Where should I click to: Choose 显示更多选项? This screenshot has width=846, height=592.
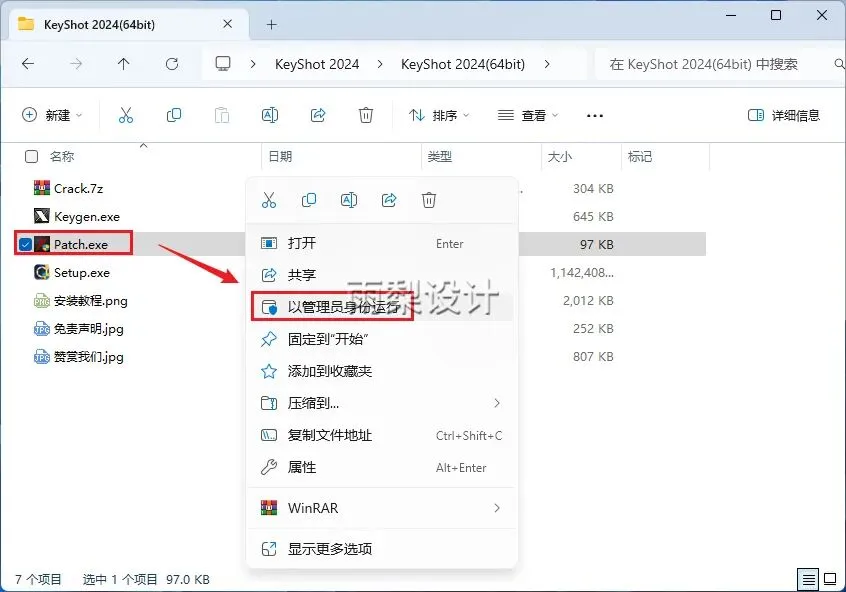[x=381, y=549]
